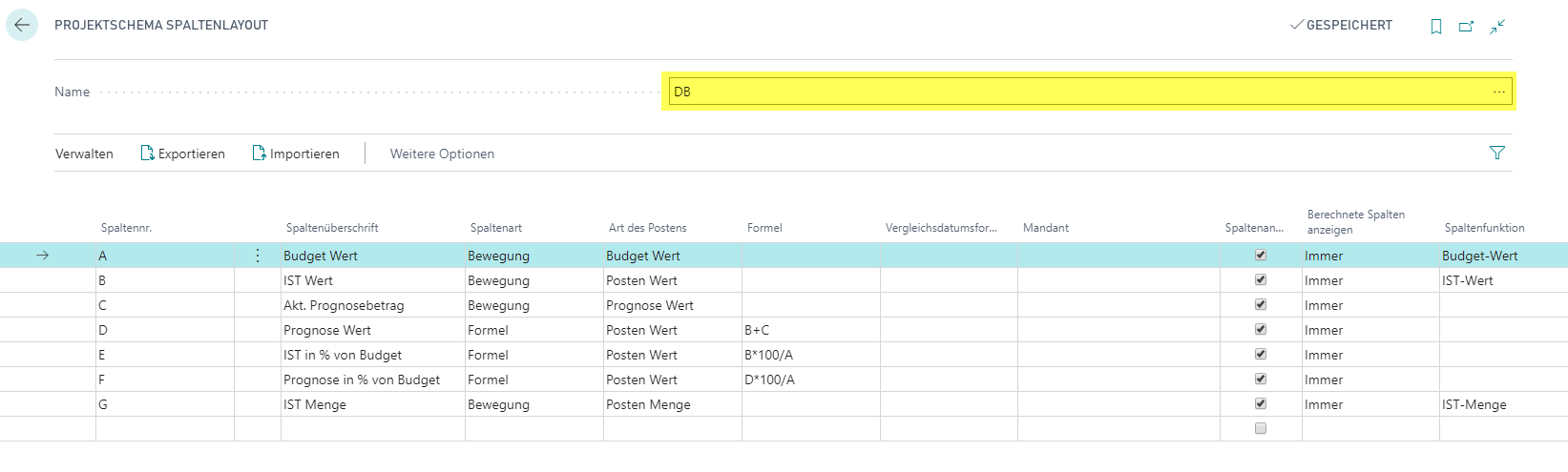This screenshot has width=1568, height=472.
Task: Click Spaltenfunktion IST-Menge cell
Action: (x=1503, y=404)
